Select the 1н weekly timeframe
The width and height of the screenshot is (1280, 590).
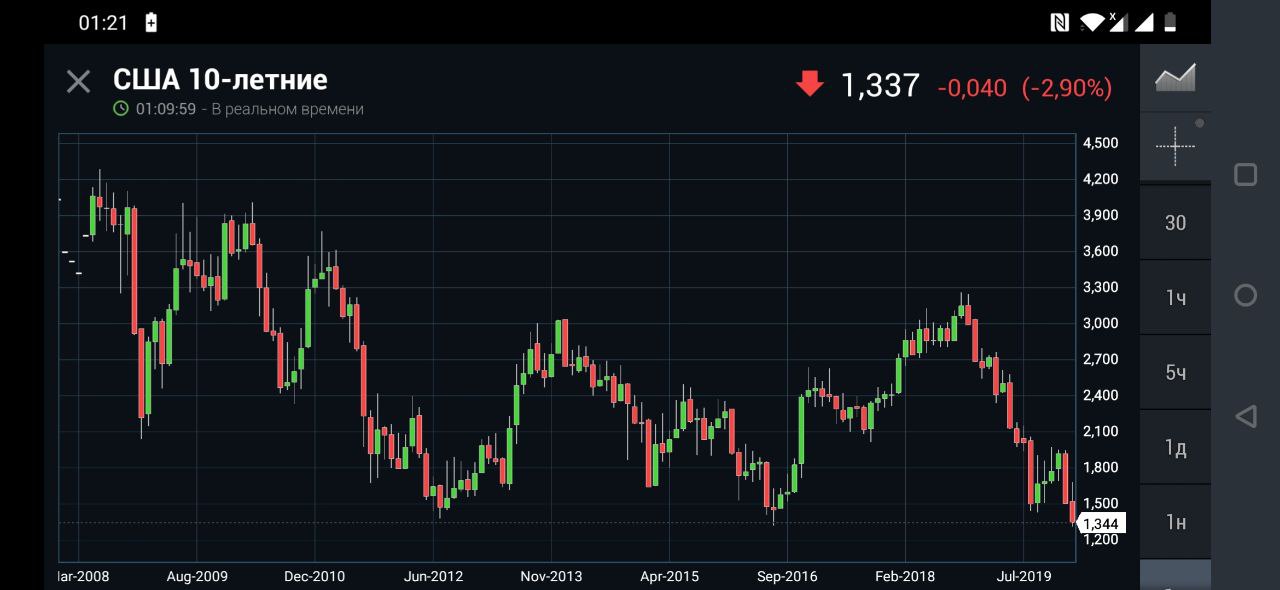[1175, 522]
